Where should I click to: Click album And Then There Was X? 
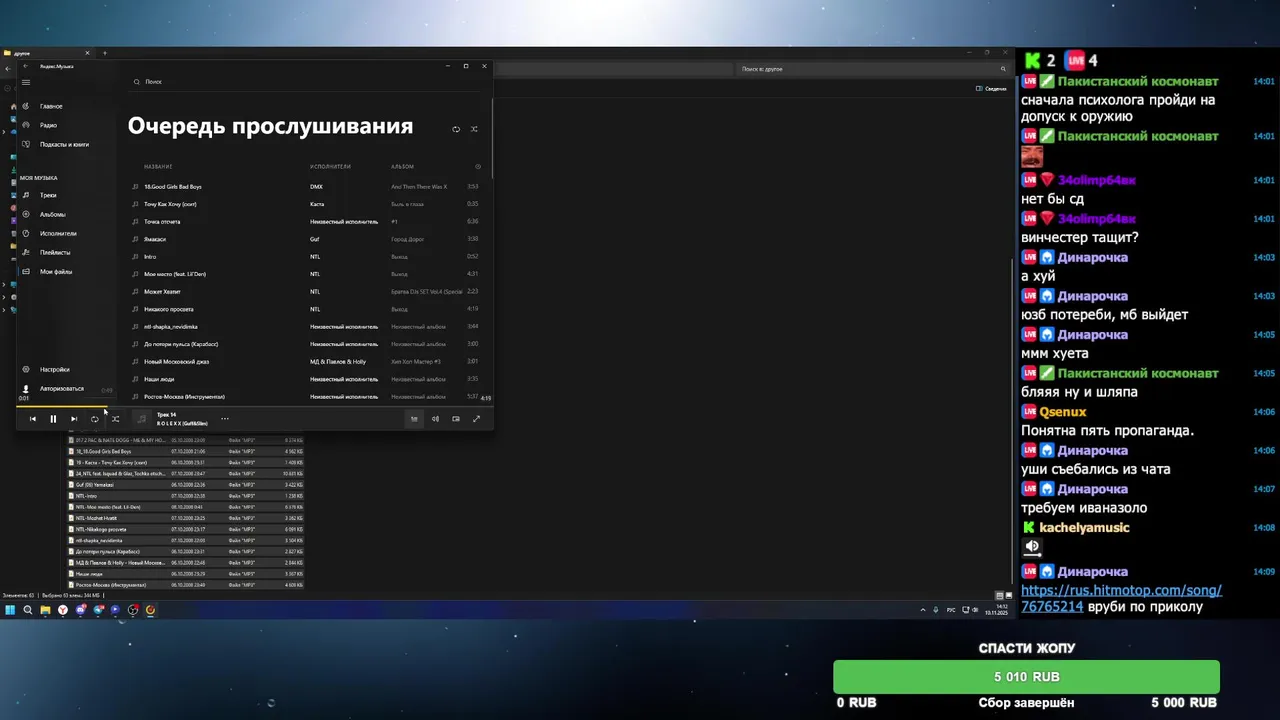(419, 187)
